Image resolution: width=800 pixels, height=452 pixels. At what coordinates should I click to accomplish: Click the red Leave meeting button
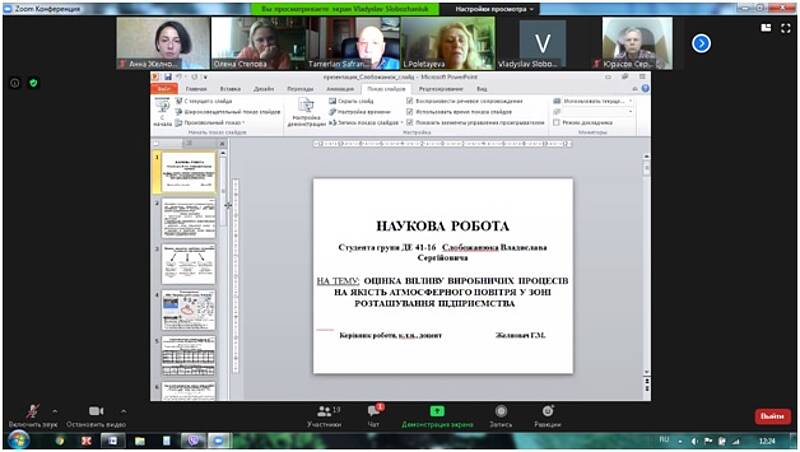point(772,416)
